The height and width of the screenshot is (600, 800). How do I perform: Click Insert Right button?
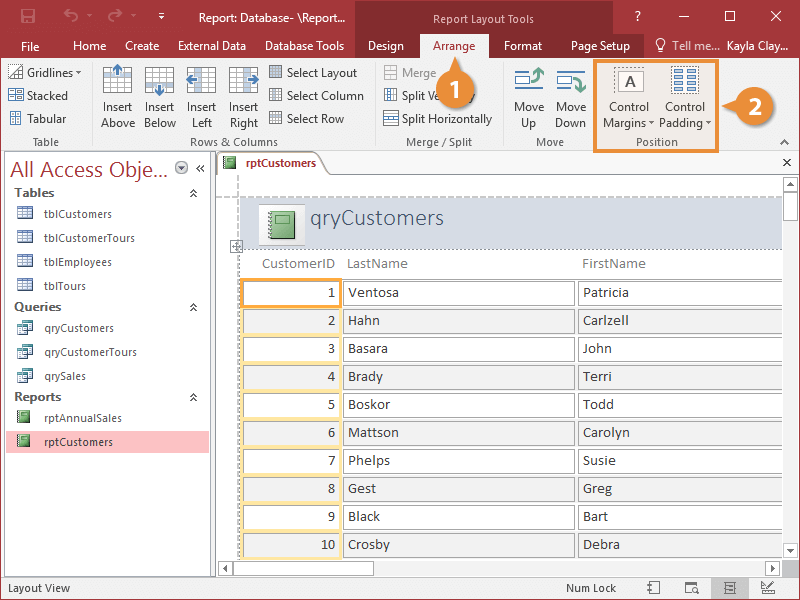pyautogui.click(x=243, y=97)
